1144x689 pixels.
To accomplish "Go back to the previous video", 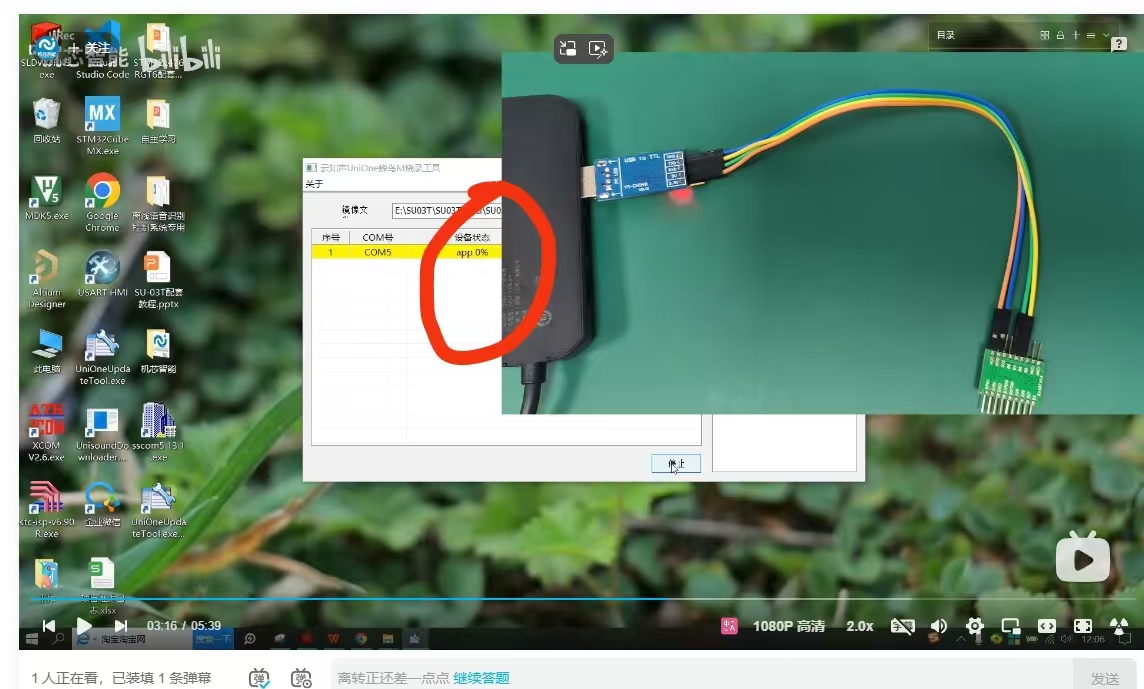I will [x=48, y=625].
